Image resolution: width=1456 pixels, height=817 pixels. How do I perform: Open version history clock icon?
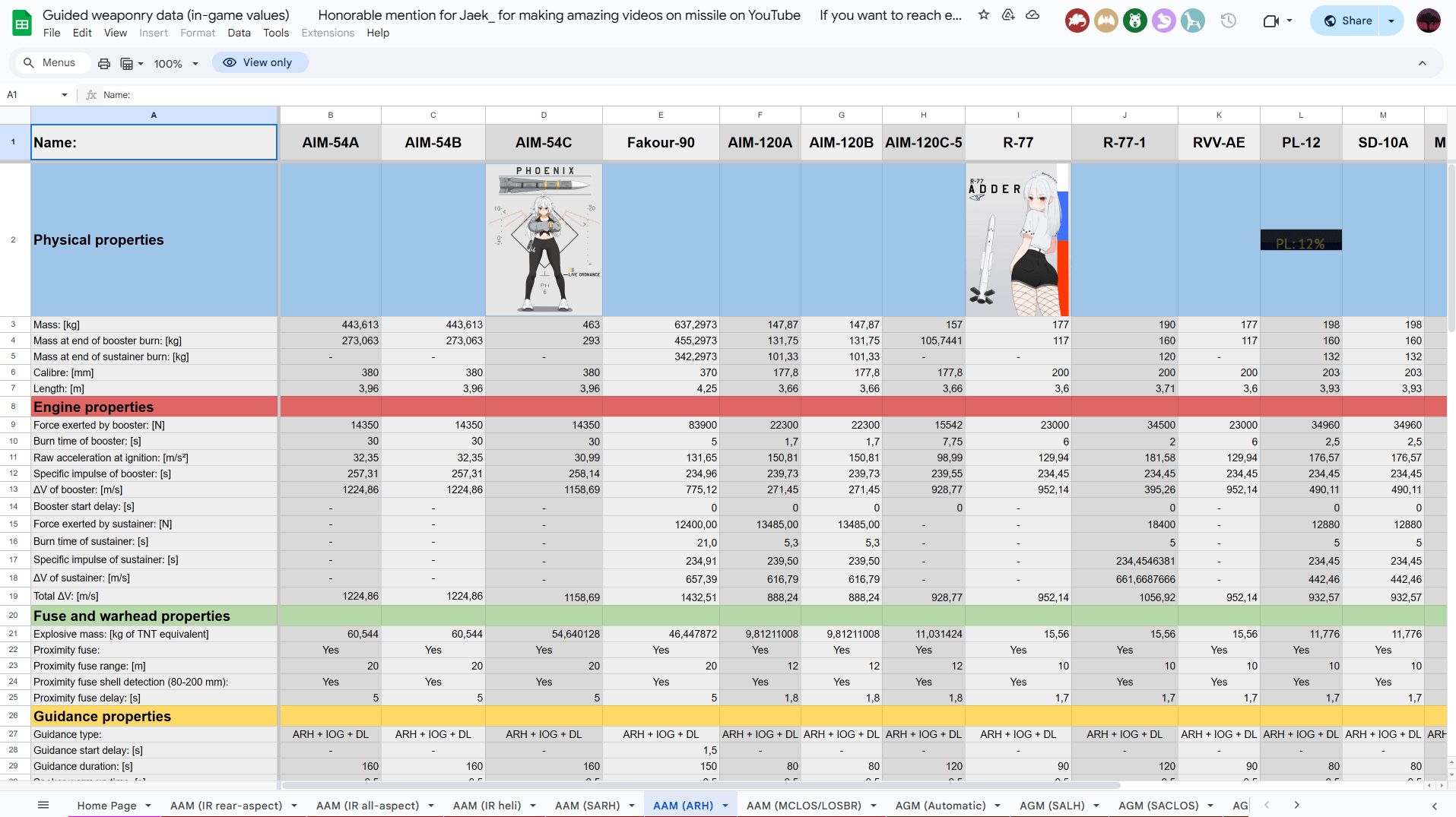[1228, 21]
